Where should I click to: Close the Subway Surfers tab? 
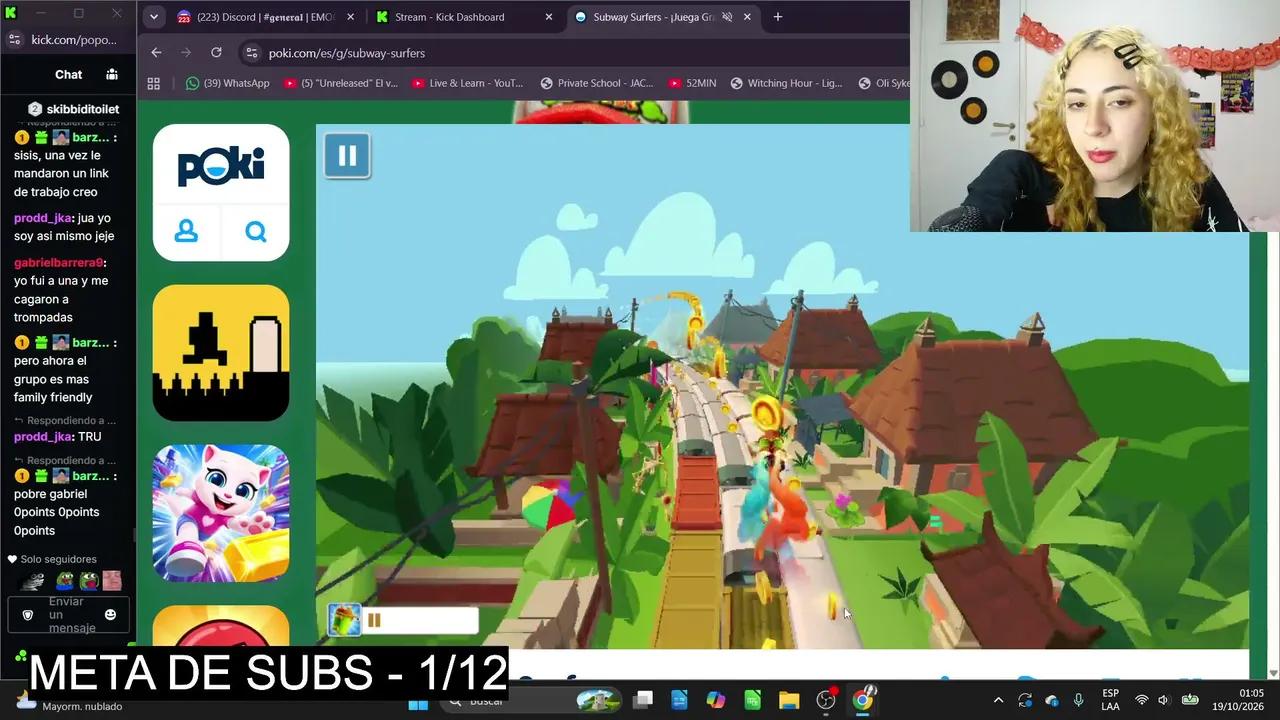[x=747, y=17]
